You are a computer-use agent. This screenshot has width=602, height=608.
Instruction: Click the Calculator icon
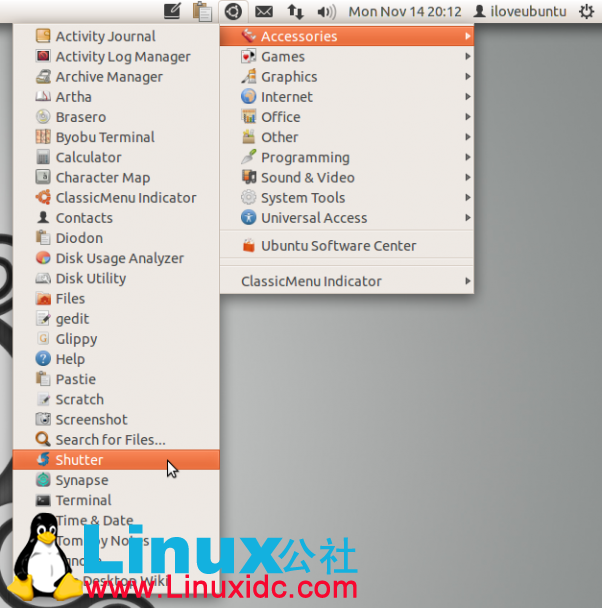[43, 157]
